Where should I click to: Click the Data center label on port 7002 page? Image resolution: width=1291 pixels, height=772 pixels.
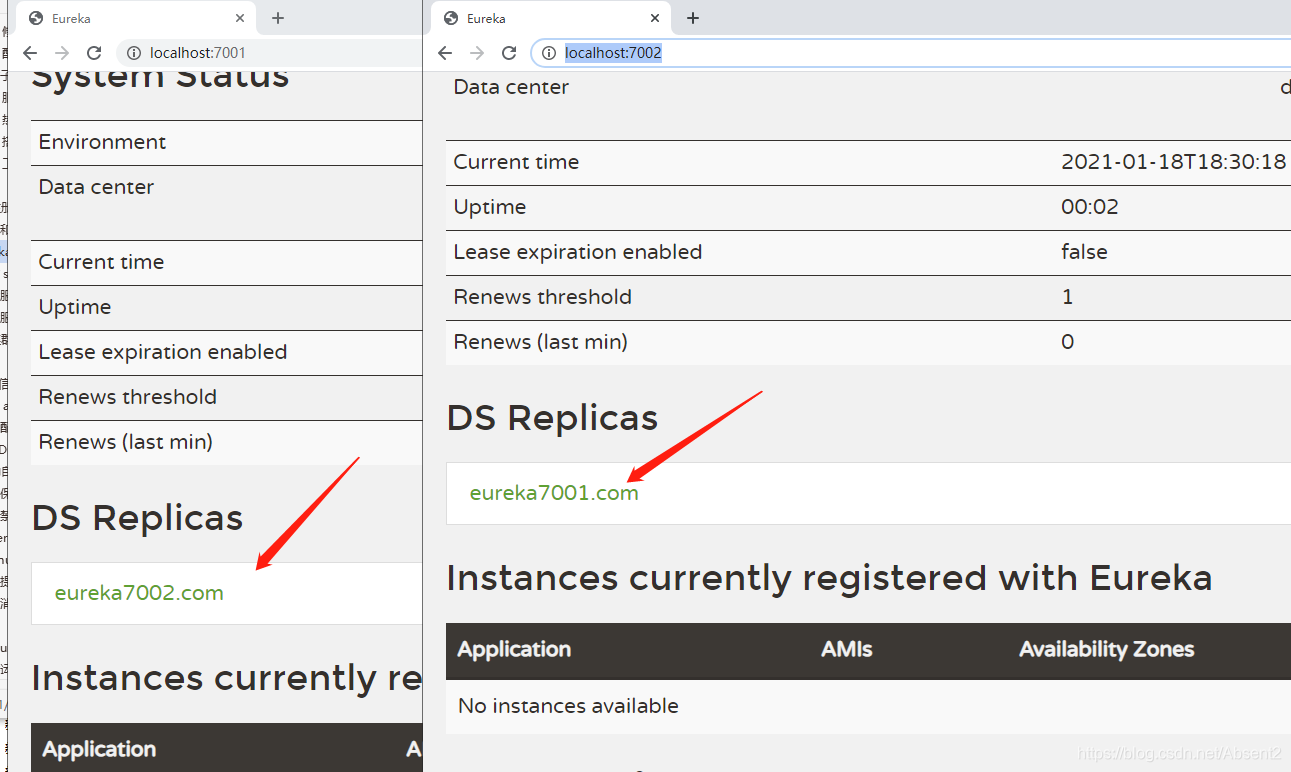point(511,87)
